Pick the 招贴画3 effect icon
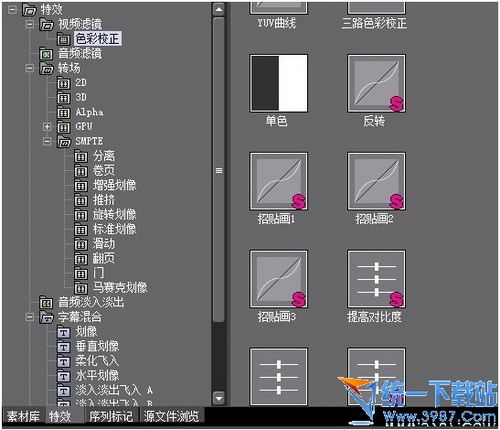 [278, 279]
